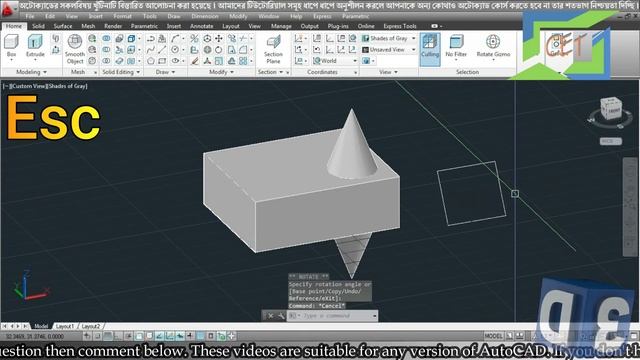The height and width of the screenshot is (360, 640).
Task: Click the coordinates readout in status bar
Action: pyautogui.click(x=35, y=337)
